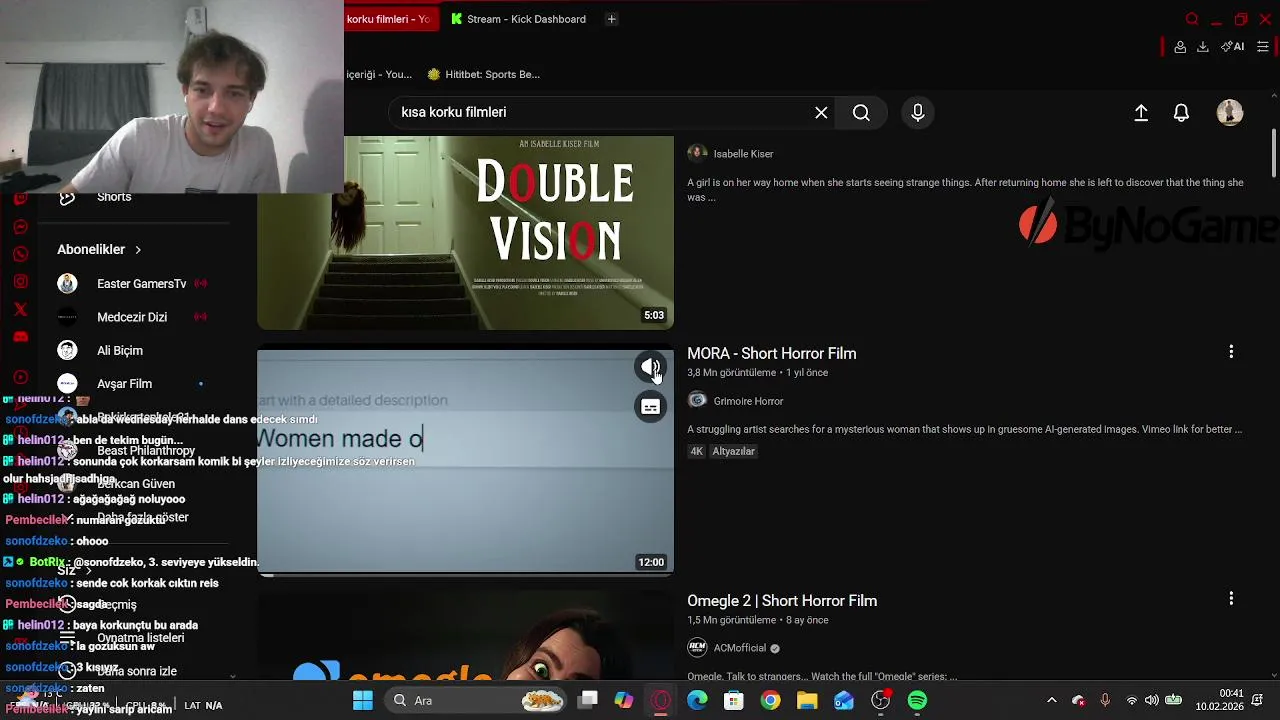The image size is (1280, 720).
Task: Open the YouTube create/upload icon
Action: coord(1141,113)
